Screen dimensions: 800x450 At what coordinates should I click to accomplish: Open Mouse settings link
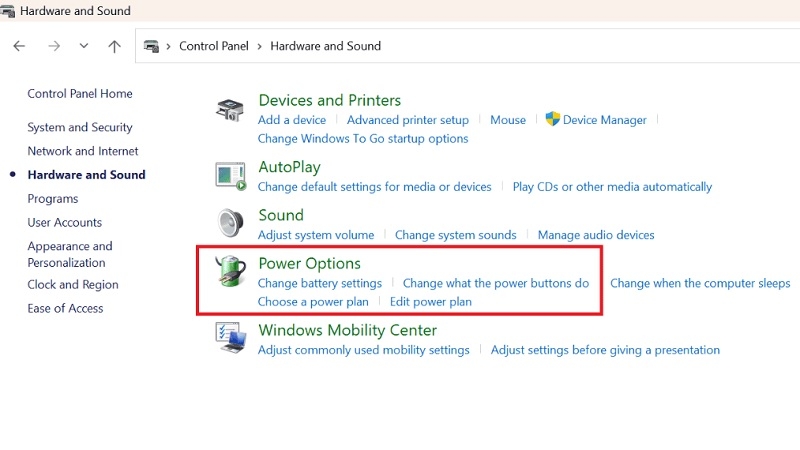[x=508, y=120]
